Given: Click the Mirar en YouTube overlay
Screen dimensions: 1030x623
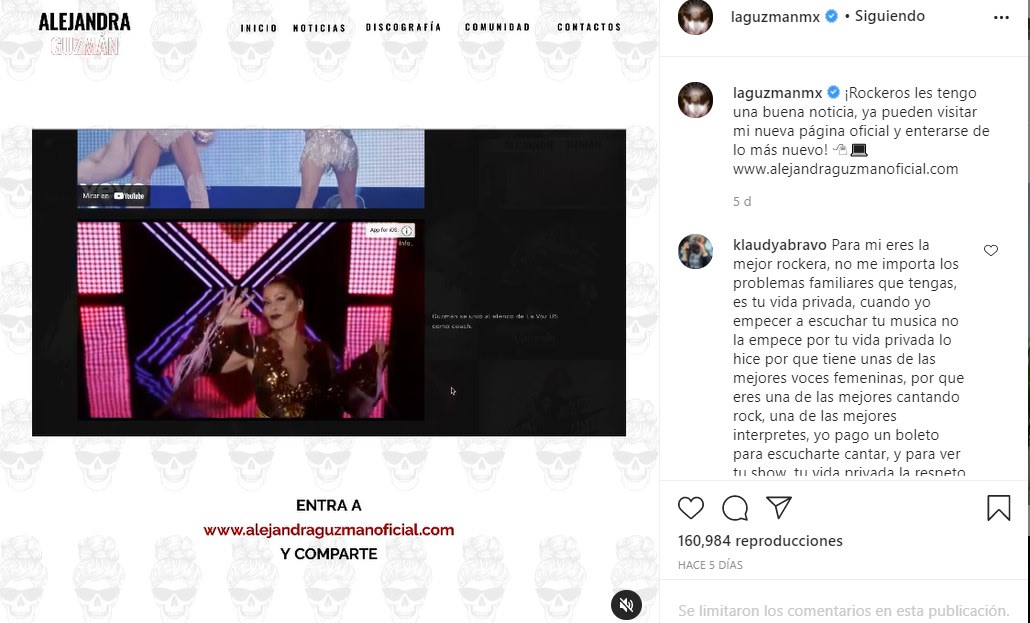Looking at the screenshot, I should coord(113,195).
